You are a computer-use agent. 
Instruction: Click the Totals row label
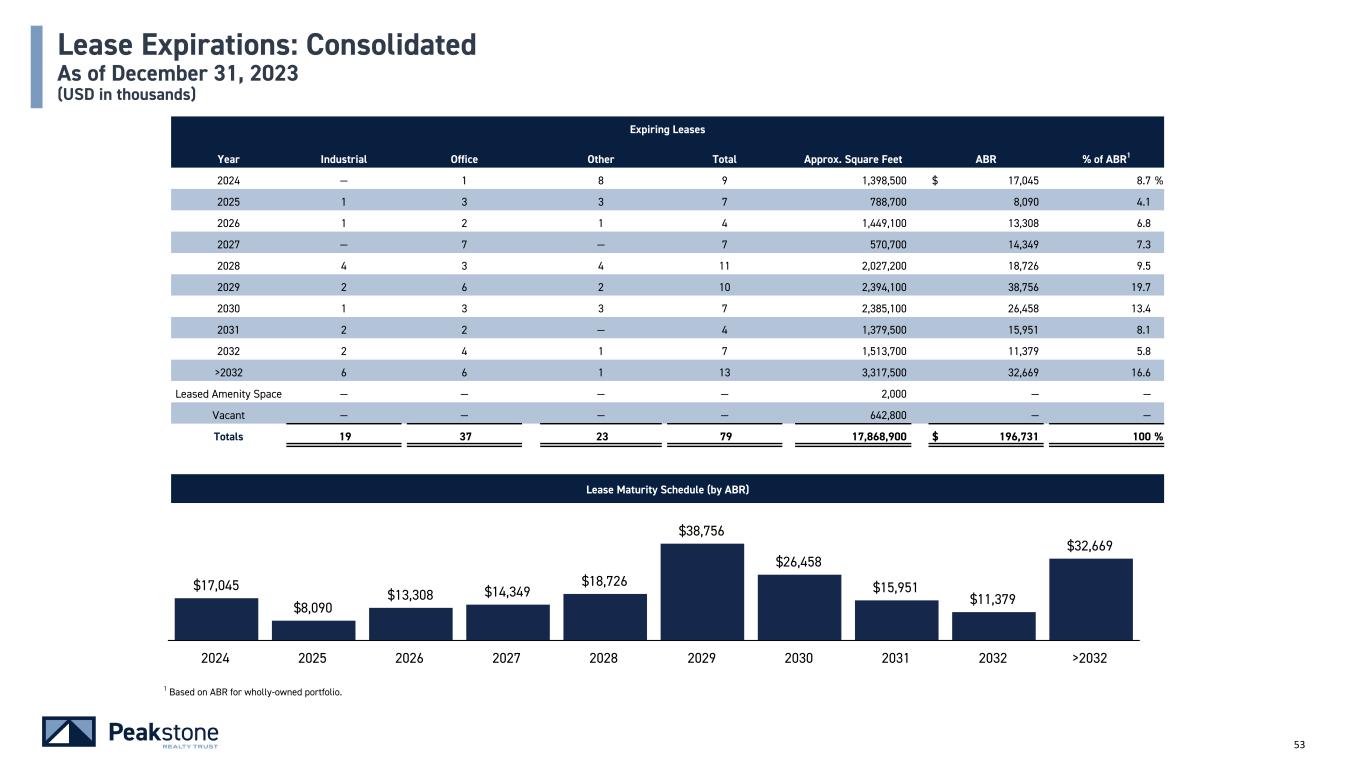click(228, 437)
